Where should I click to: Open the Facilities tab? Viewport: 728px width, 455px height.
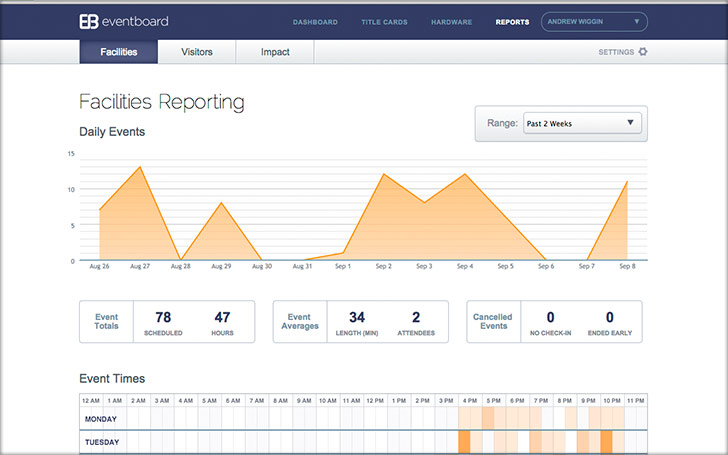pyautogui.click(x=118, y=52)
